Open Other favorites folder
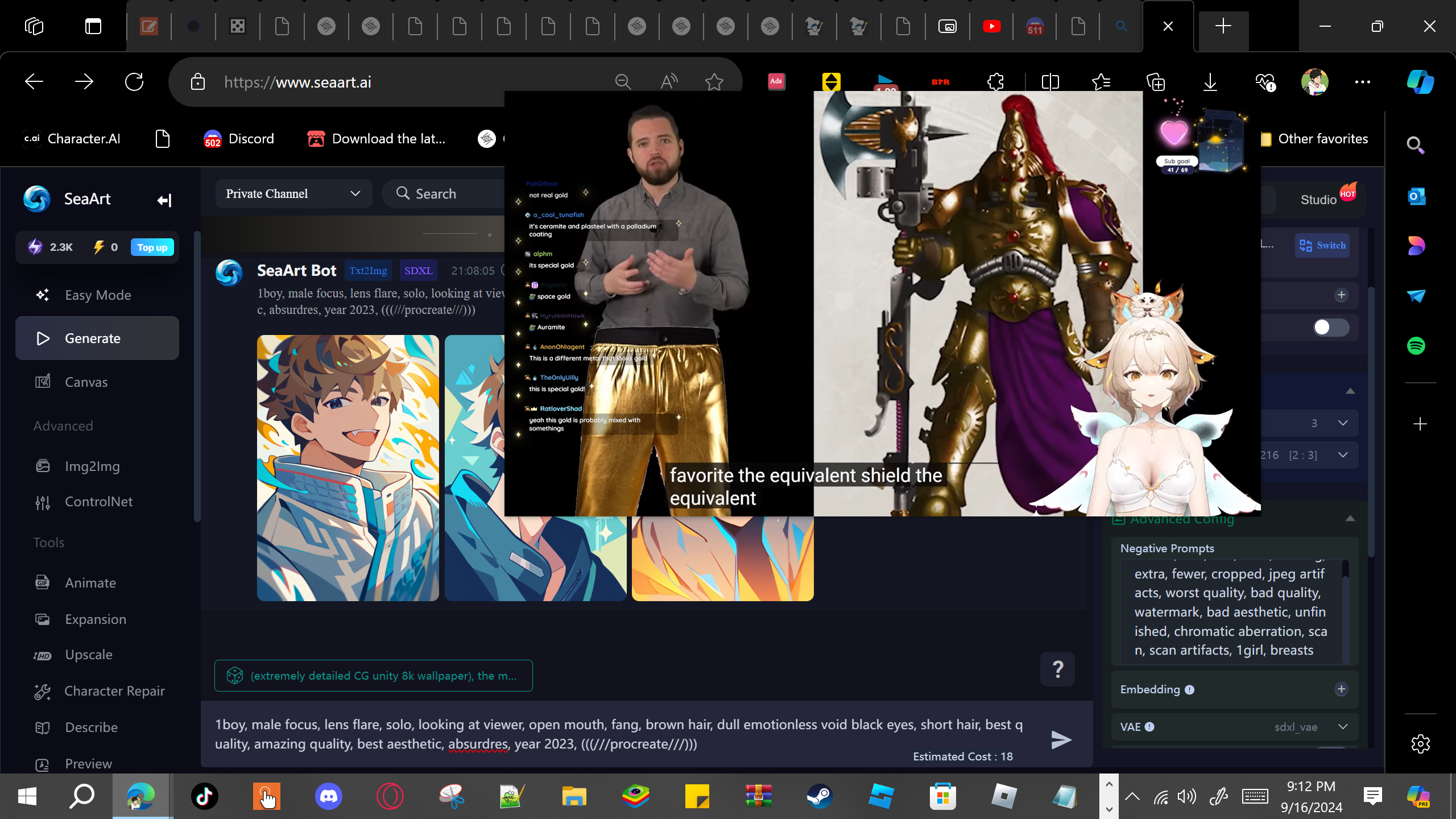Viewport: 1456px width, 819px height. point(1315,139)
